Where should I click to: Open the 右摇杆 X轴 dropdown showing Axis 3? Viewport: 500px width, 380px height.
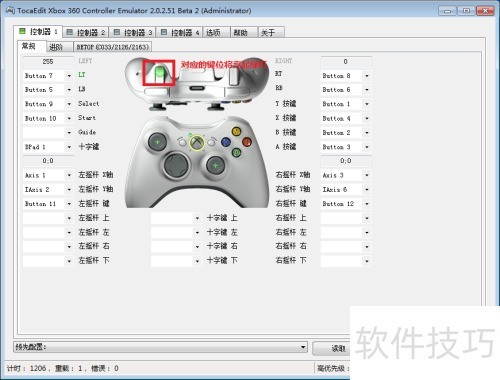(346, 175)
